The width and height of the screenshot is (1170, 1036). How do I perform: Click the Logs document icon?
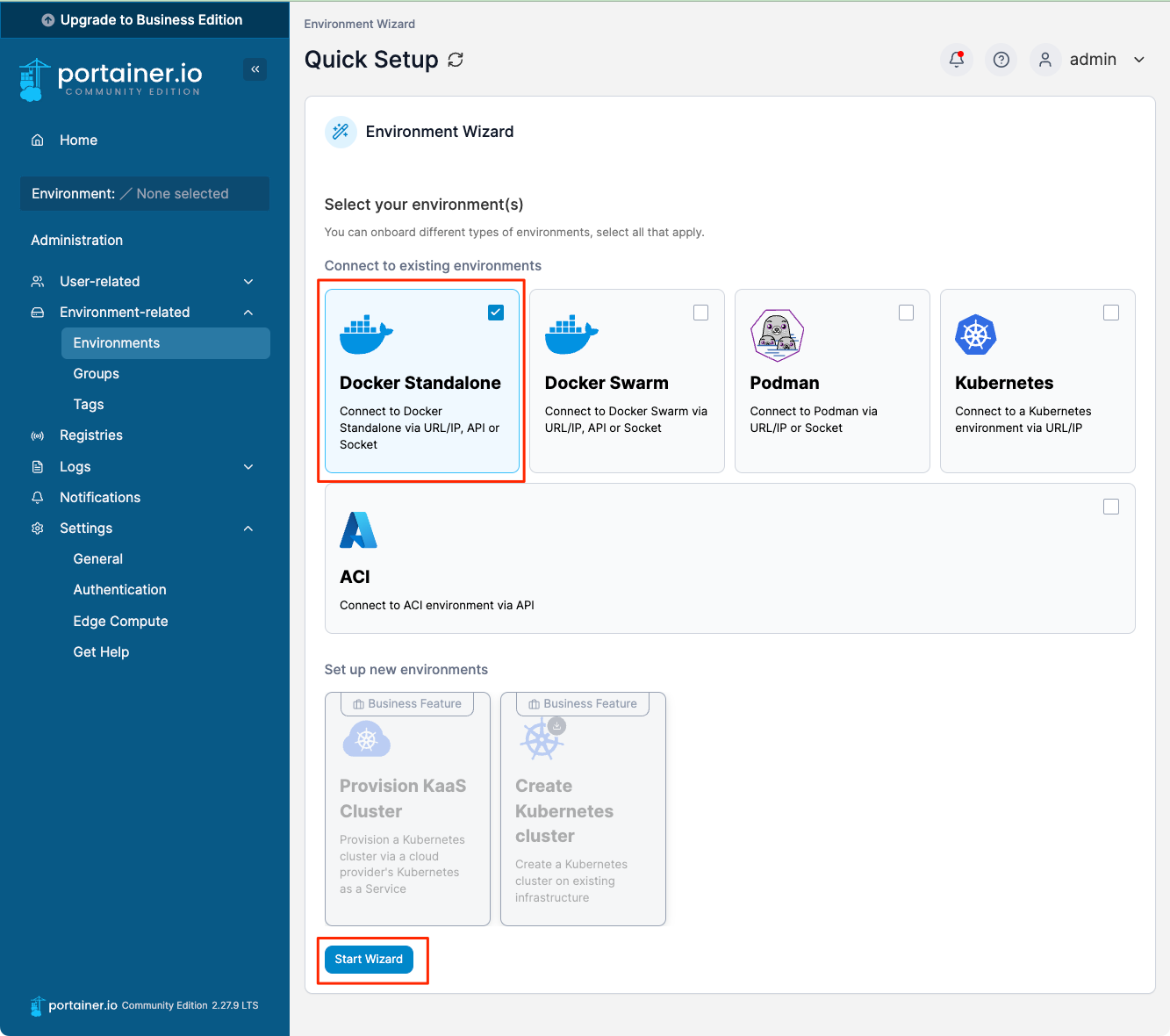(37, 467)
